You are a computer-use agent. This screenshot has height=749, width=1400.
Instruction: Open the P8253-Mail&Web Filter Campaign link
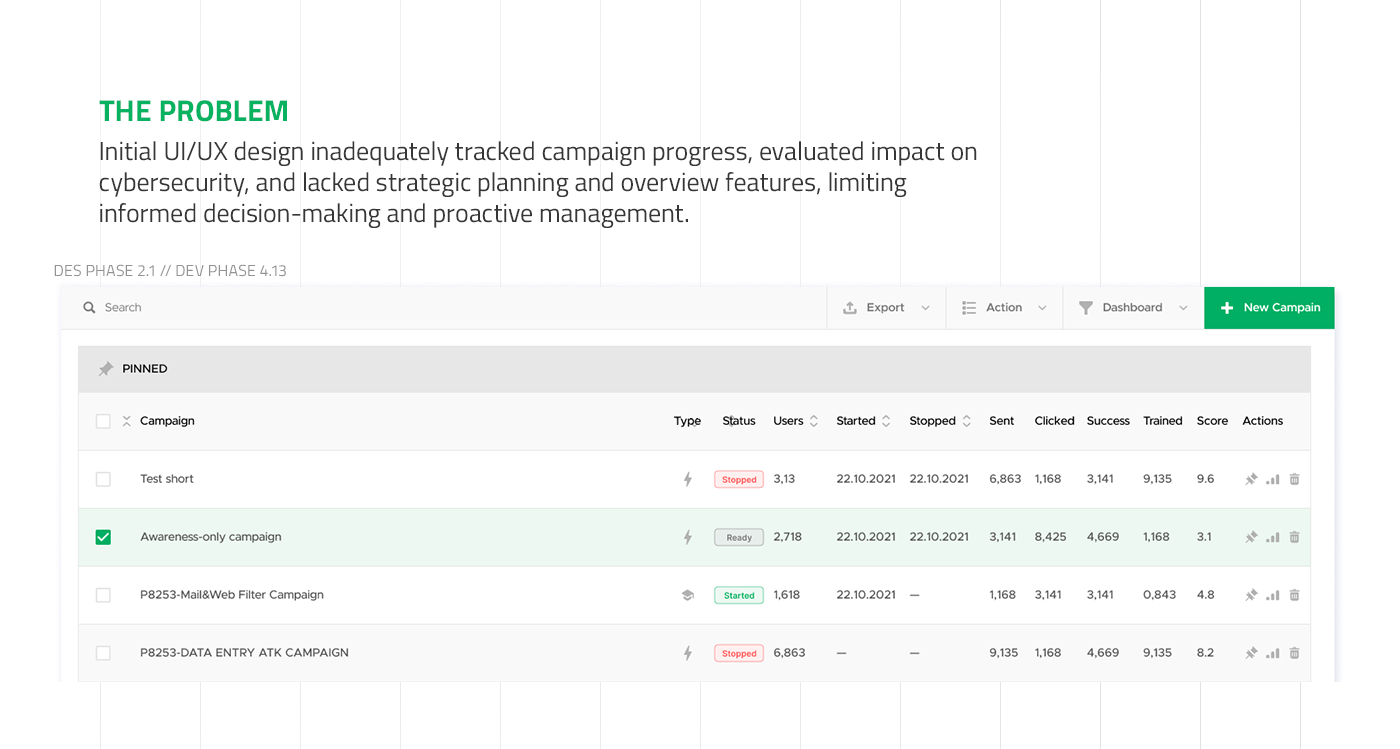click(x=232, y=595)
